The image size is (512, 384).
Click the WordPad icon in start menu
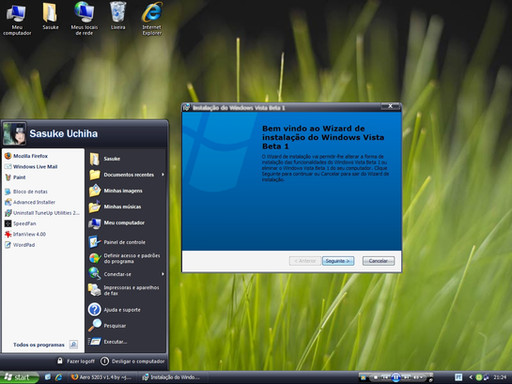(8, 245)
